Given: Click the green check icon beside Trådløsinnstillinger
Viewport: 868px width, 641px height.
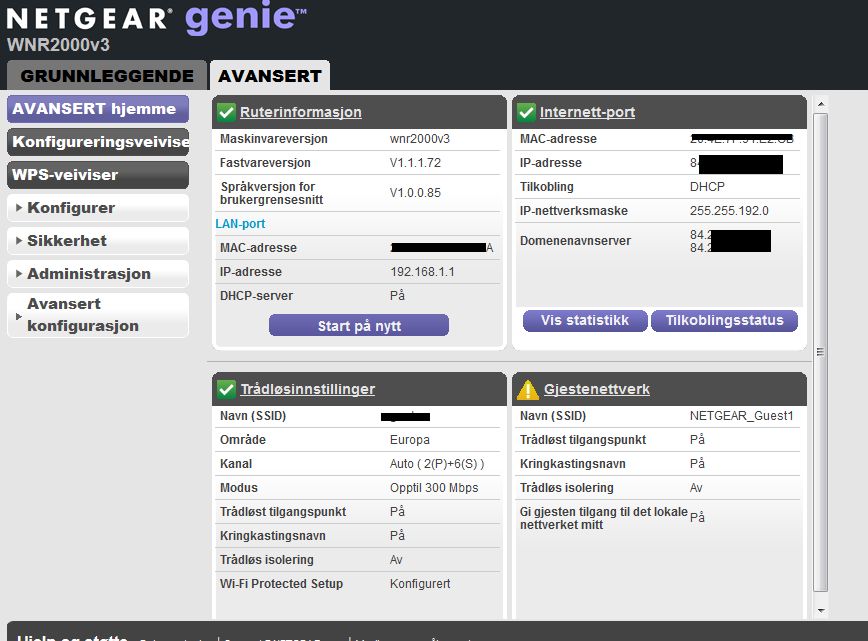Looking at the screenshot, I should (x=226, y=389).
